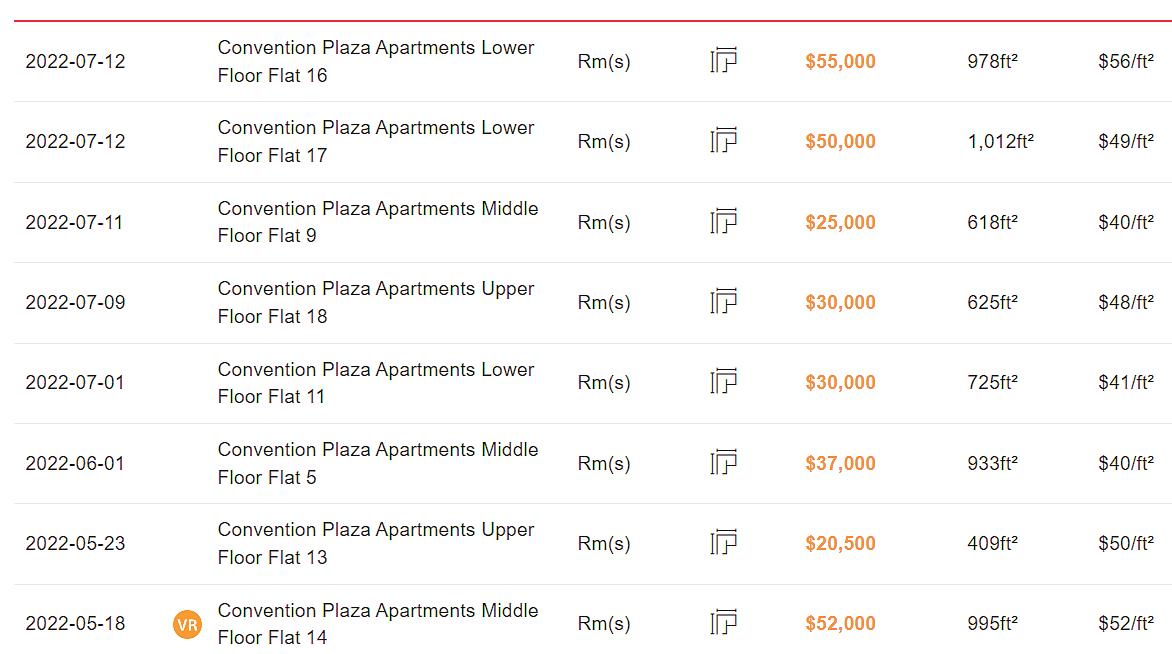Open floor plan icon for Lower Floor Flat 17
This screenshot has width=1172, height=654.
(x=724, y=141)
